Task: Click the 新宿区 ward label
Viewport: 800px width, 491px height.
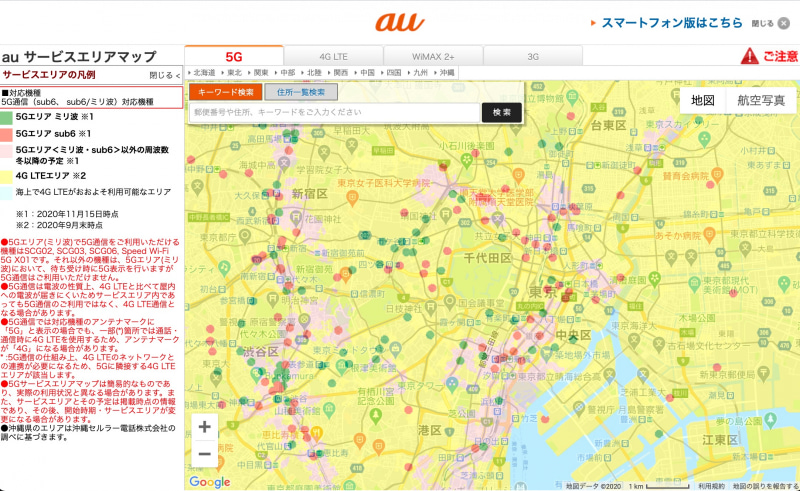Action: pyautogui.click(x=310, y=194)
